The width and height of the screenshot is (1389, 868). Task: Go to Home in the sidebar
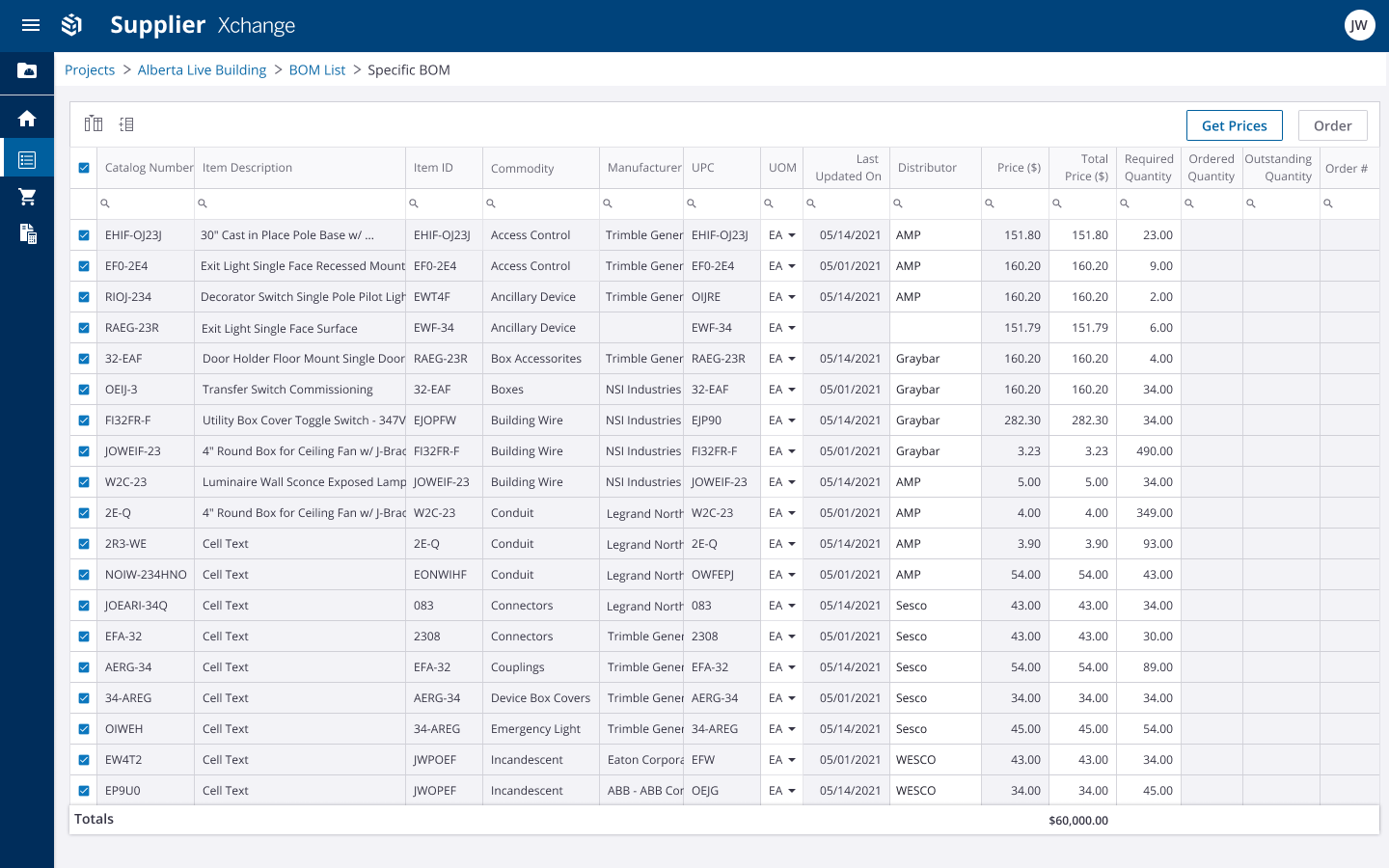[x=27, y=119]
